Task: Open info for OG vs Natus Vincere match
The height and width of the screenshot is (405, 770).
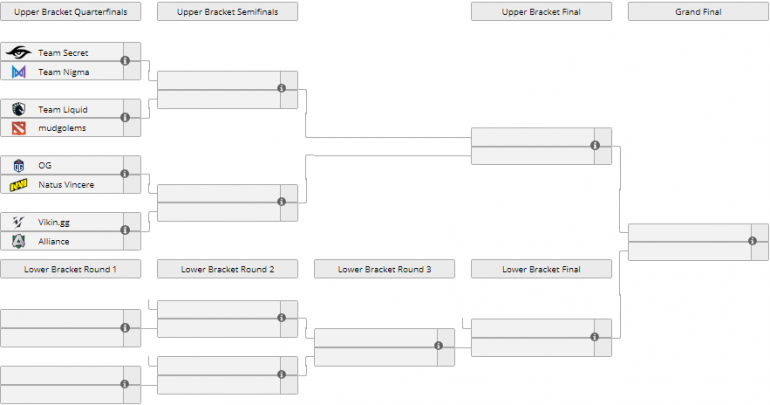Action: [125, 174]
